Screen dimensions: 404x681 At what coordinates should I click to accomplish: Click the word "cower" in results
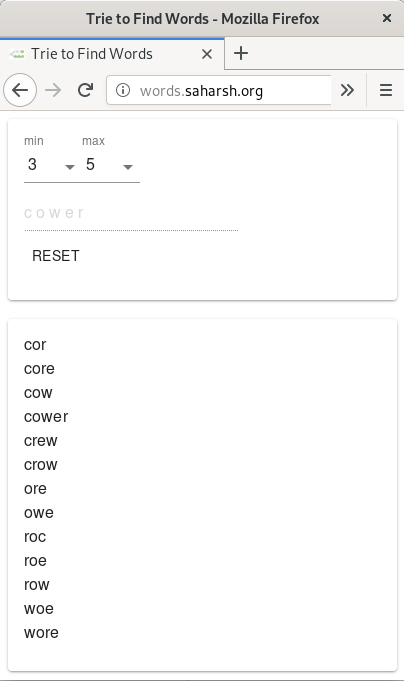[x=46, y=417]
